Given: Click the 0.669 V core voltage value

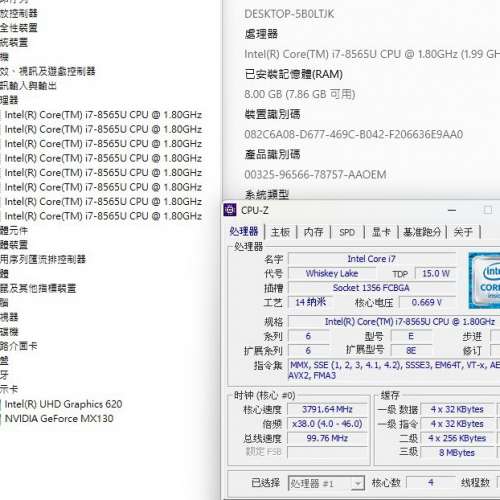Looking at the screenshot, I should pyautogui.click(x=428, y=302).
